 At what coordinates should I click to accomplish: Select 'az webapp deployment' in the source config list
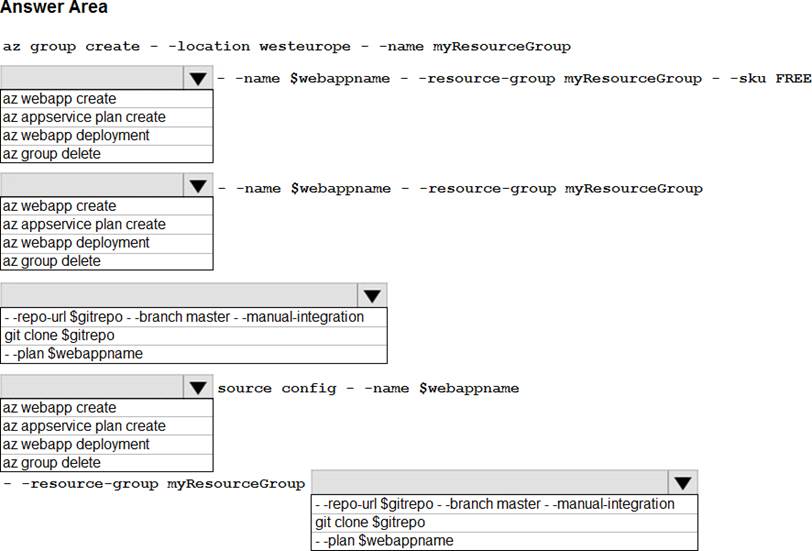pos(77,444)
